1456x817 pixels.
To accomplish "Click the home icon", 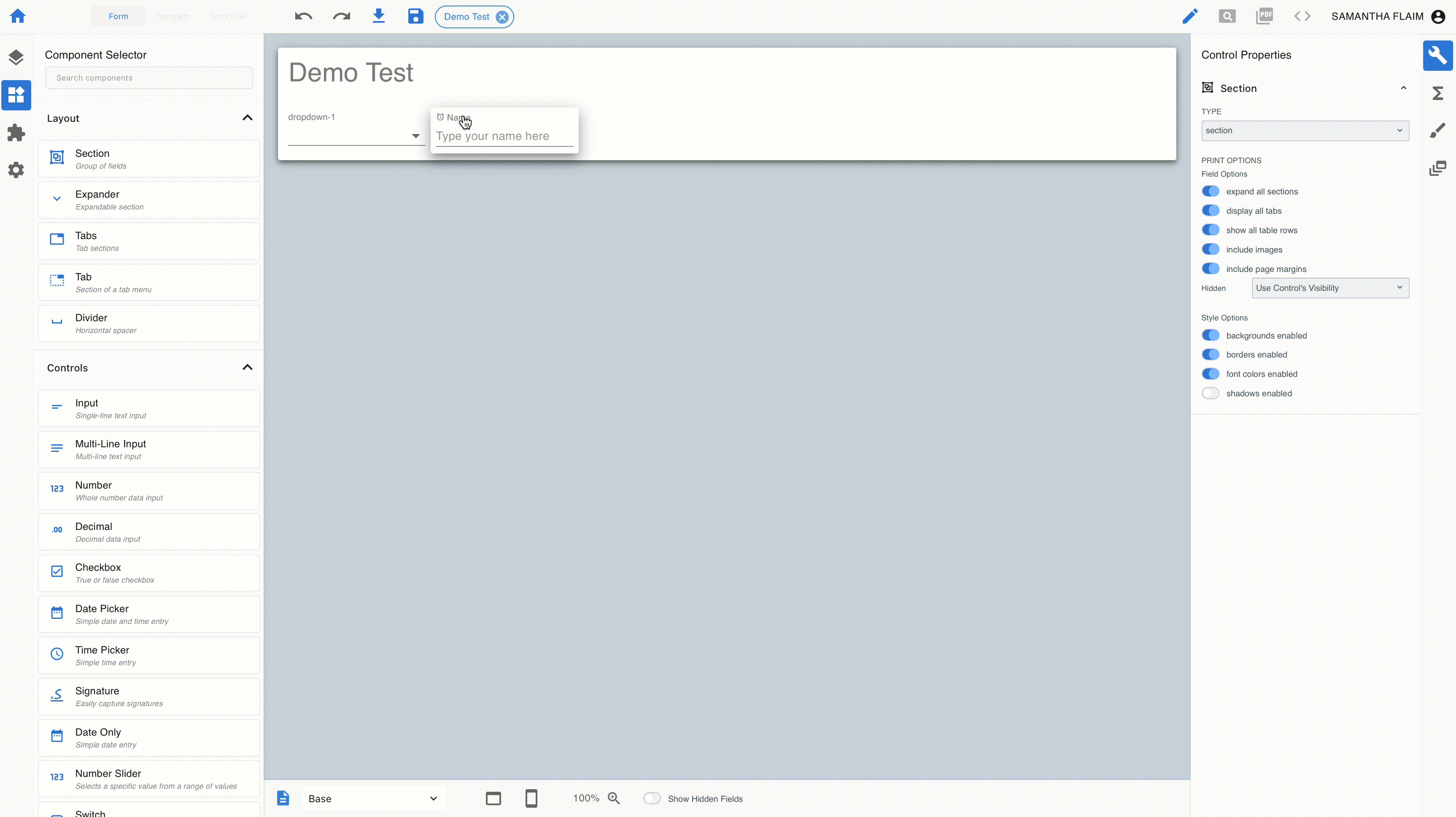I will (x=18, y=16).
